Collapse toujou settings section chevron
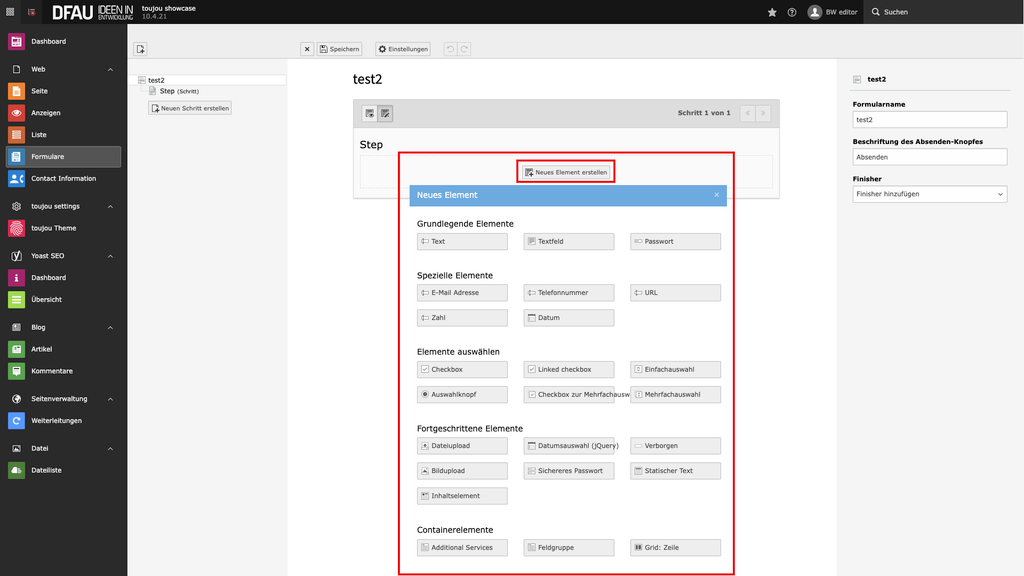Image resolution: width=1024 pixels, height=576 pixels. [110, 206]
